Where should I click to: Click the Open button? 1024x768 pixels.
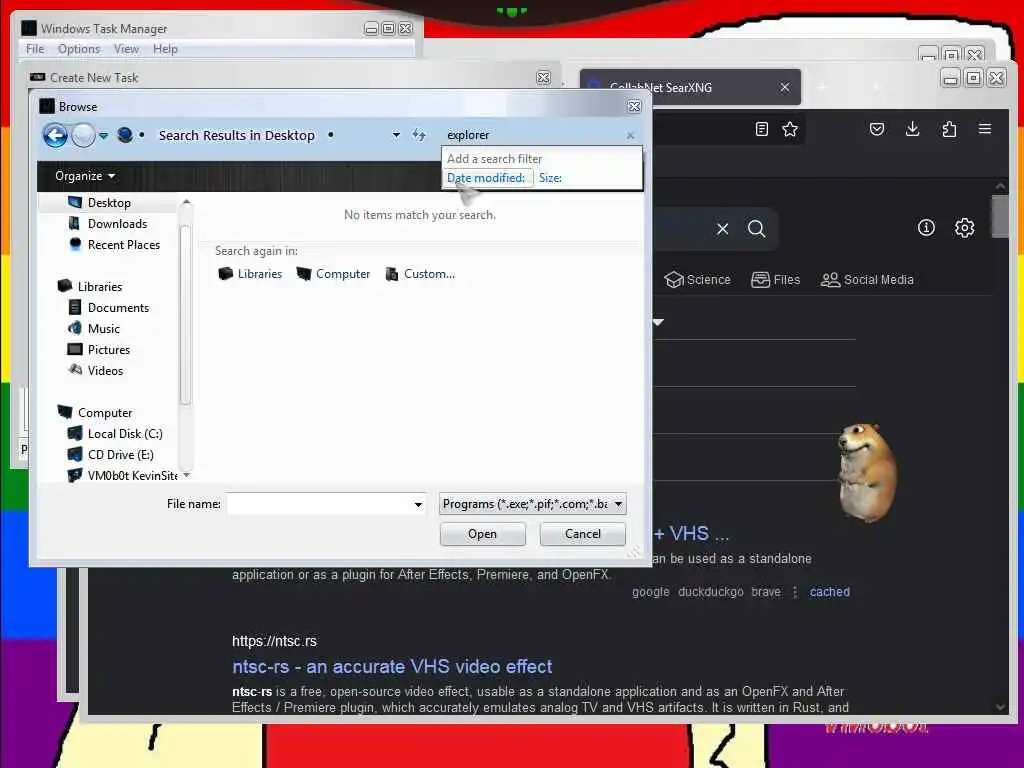[483, 534]
